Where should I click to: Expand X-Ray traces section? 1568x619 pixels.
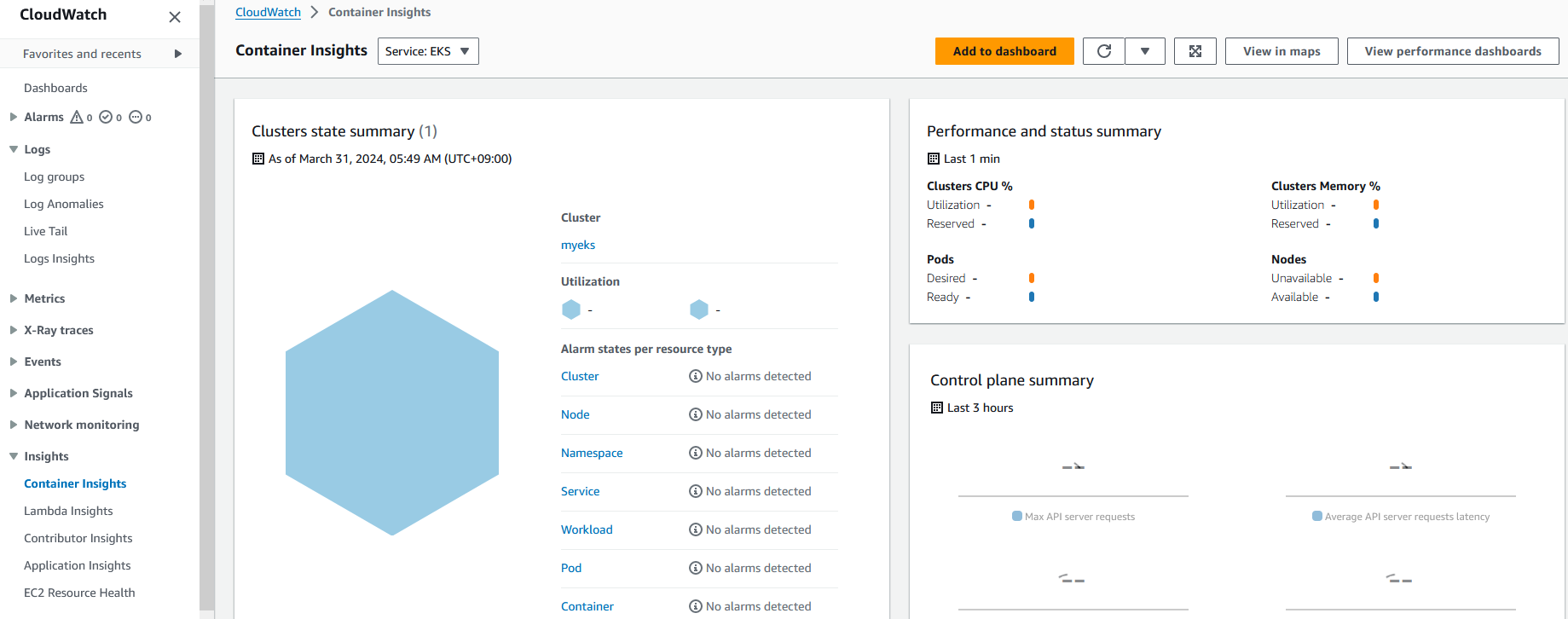(x=14, y=330)
